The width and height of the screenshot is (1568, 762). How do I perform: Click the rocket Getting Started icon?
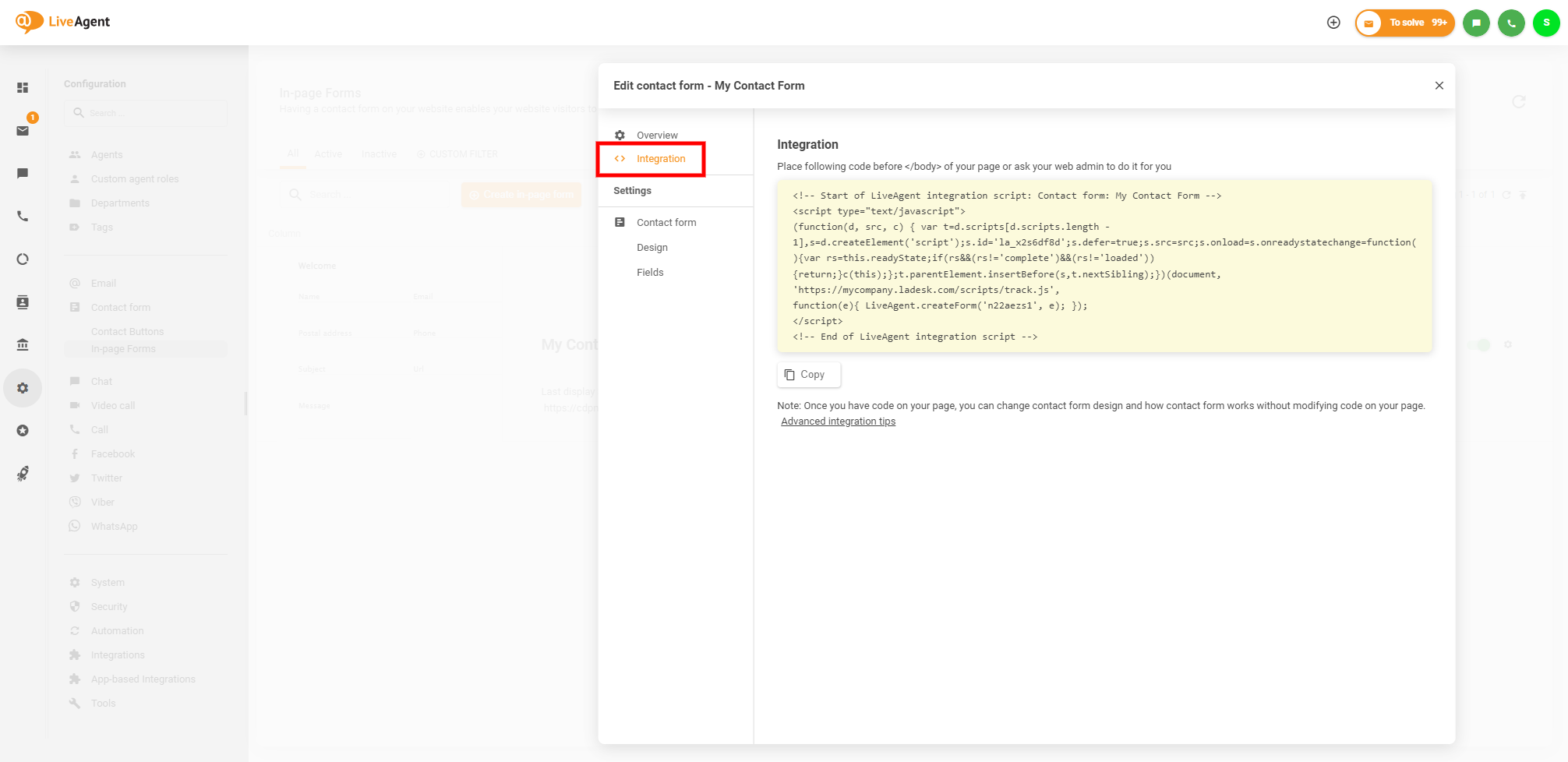click(x=23, y=474)
